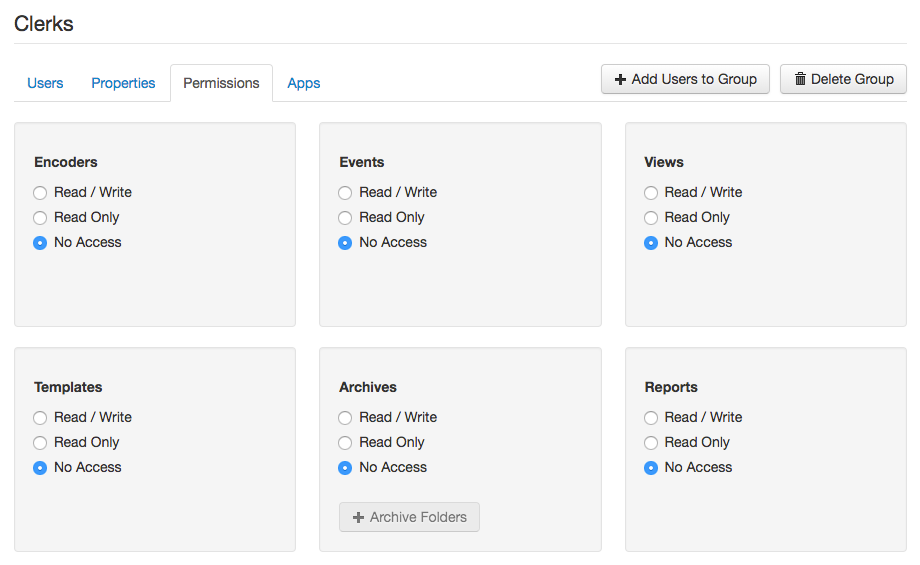This screenshot has width=920, height=565.
Task: Switch to the Properties tab
Action: coord(123,83)
